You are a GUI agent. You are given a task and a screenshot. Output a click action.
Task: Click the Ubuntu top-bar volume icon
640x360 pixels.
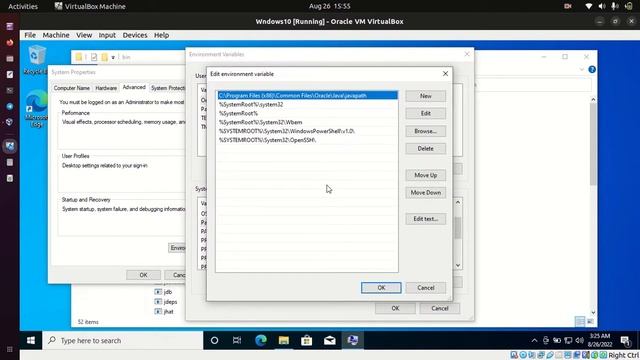click(x=602, y=6)
